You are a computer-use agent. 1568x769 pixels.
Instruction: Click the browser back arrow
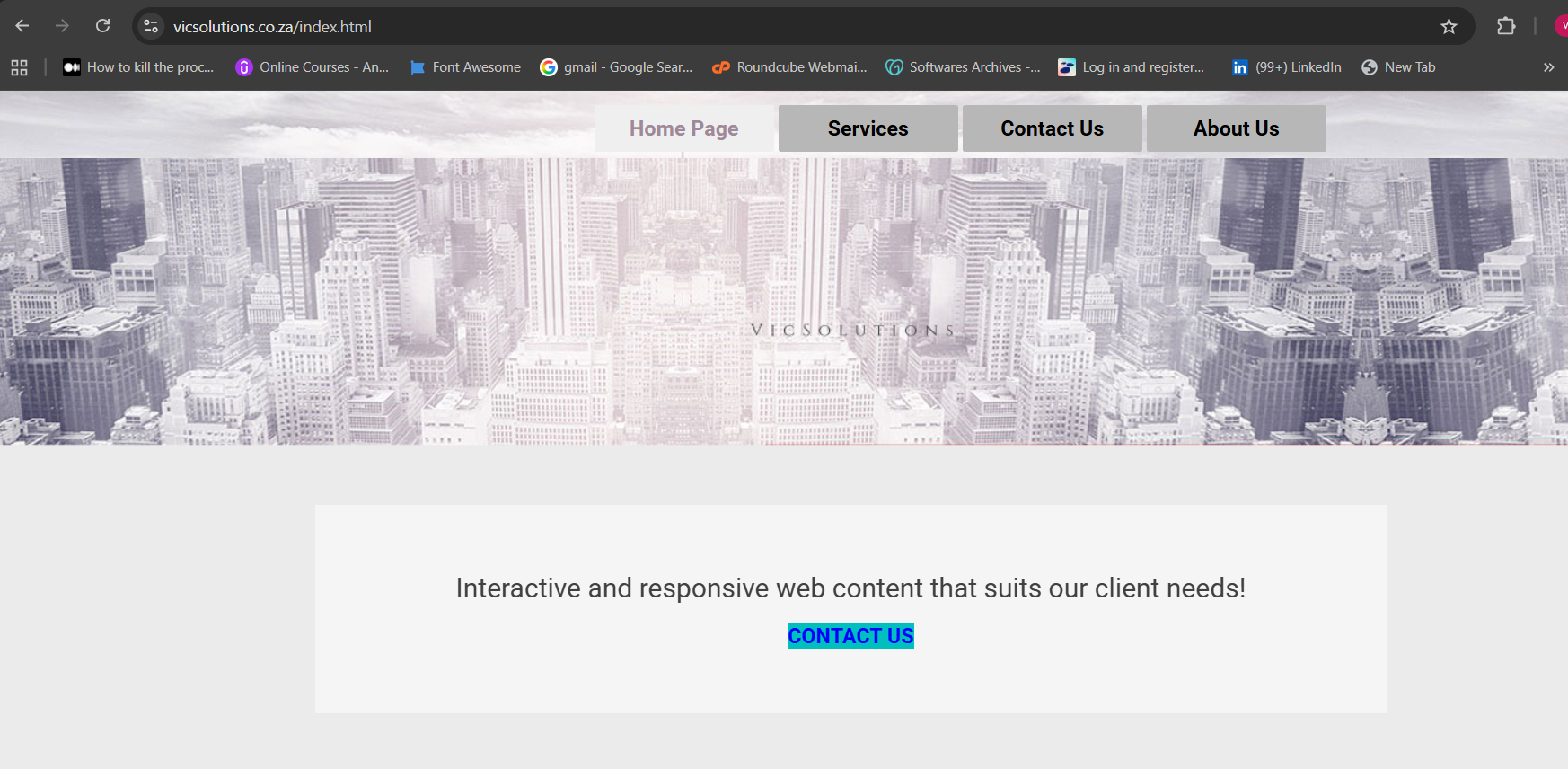coord(22,26)
